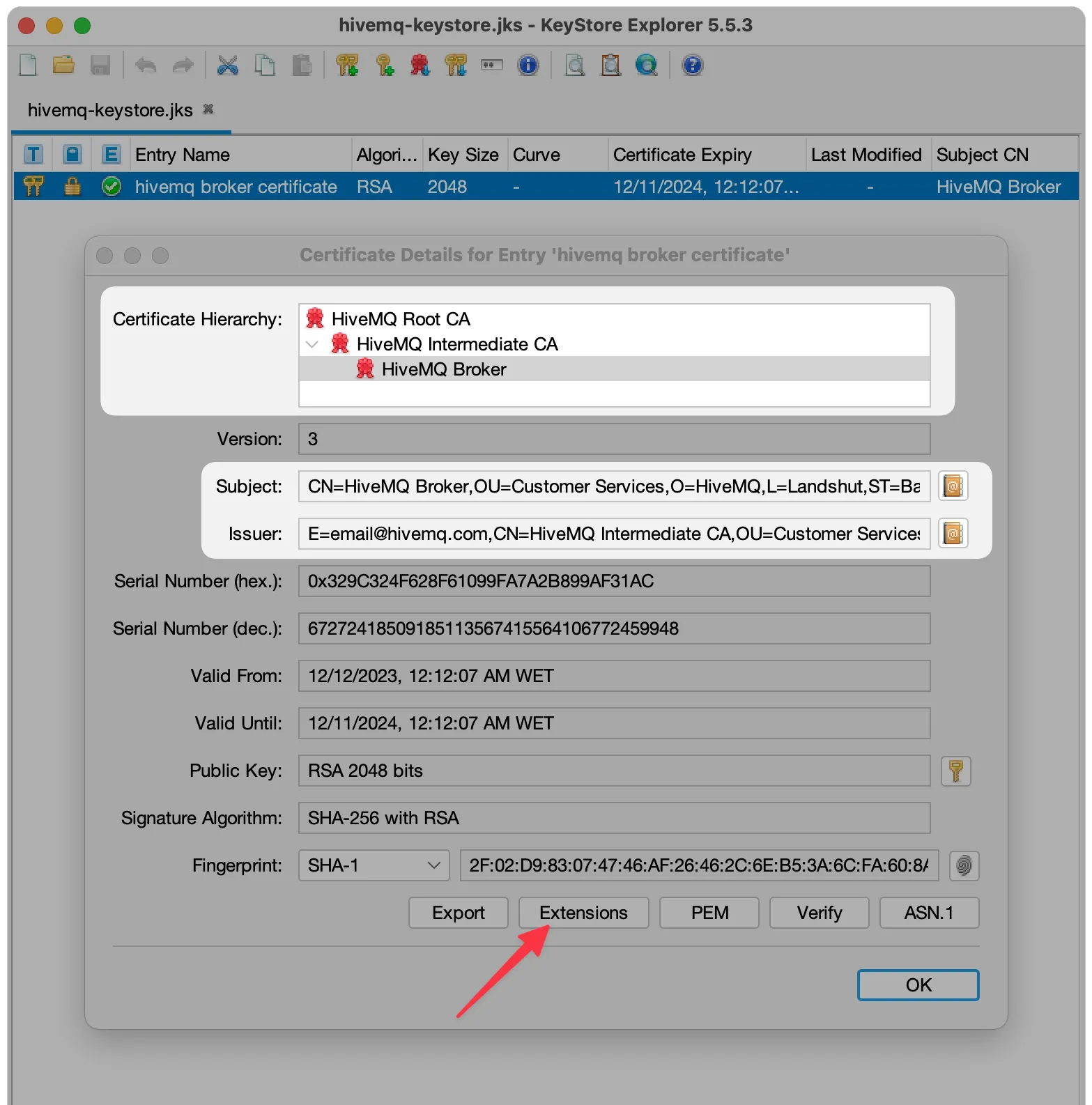
Task: Sort by the Key Size column
Action: [x=465, y=155]
